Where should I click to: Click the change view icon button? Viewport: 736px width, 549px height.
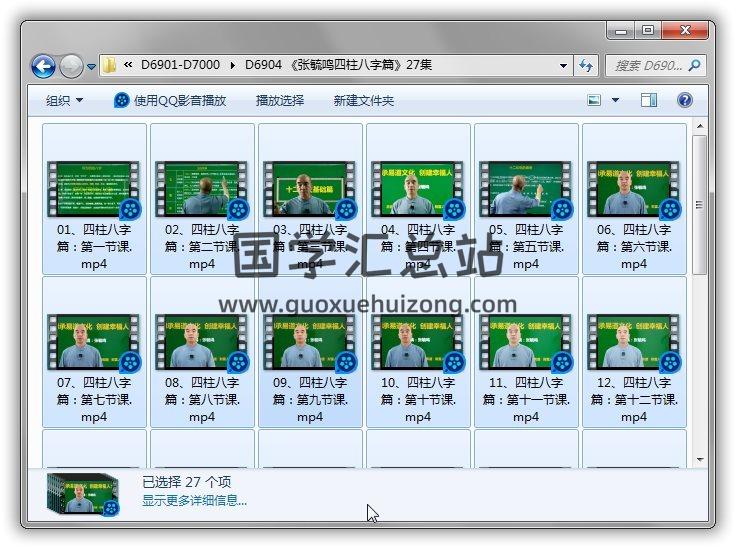point(594,100)
